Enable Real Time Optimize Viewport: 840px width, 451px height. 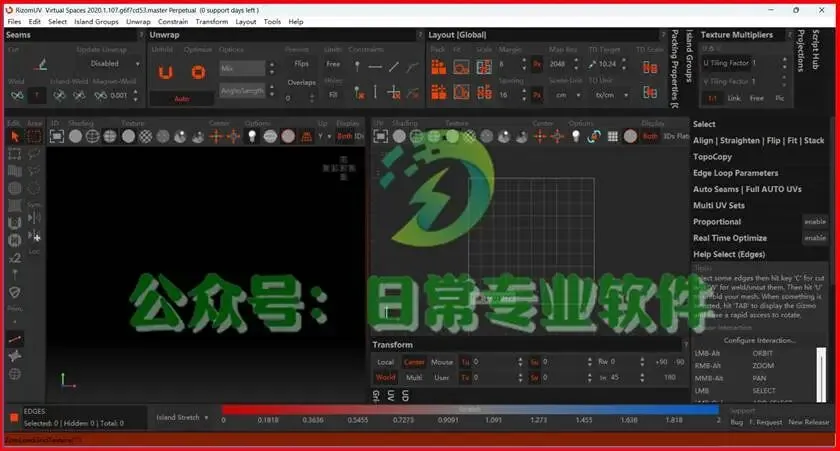click(x=815, y=238)
